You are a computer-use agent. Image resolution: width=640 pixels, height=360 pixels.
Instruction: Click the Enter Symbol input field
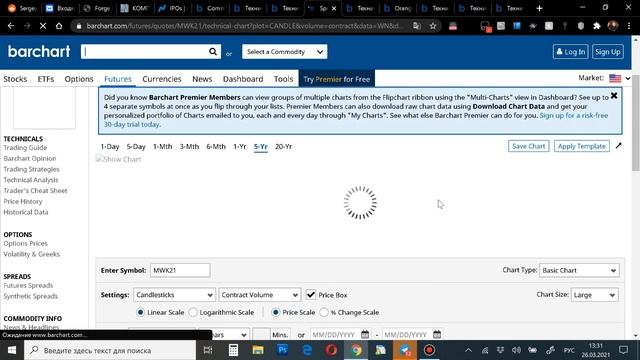(x=180, y=270)
